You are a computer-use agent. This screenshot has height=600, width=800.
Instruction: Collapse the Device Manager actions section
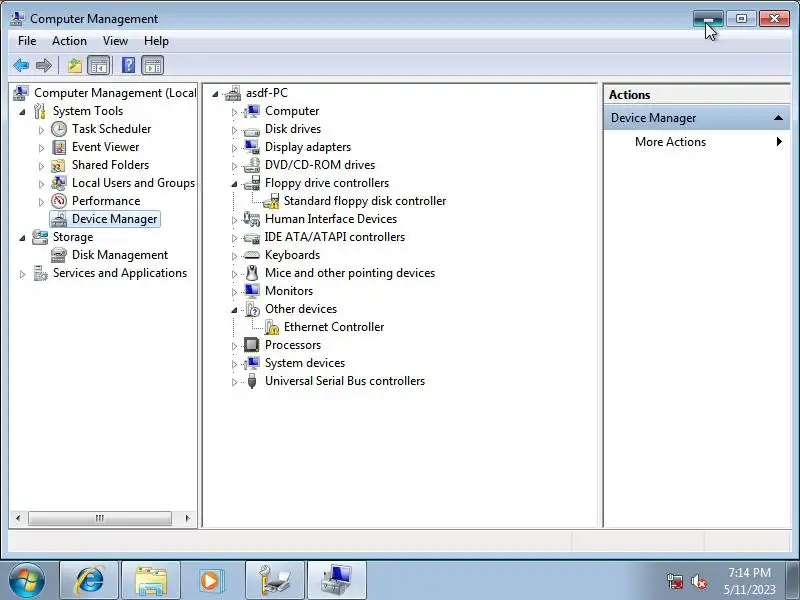[x=778, y=118]
